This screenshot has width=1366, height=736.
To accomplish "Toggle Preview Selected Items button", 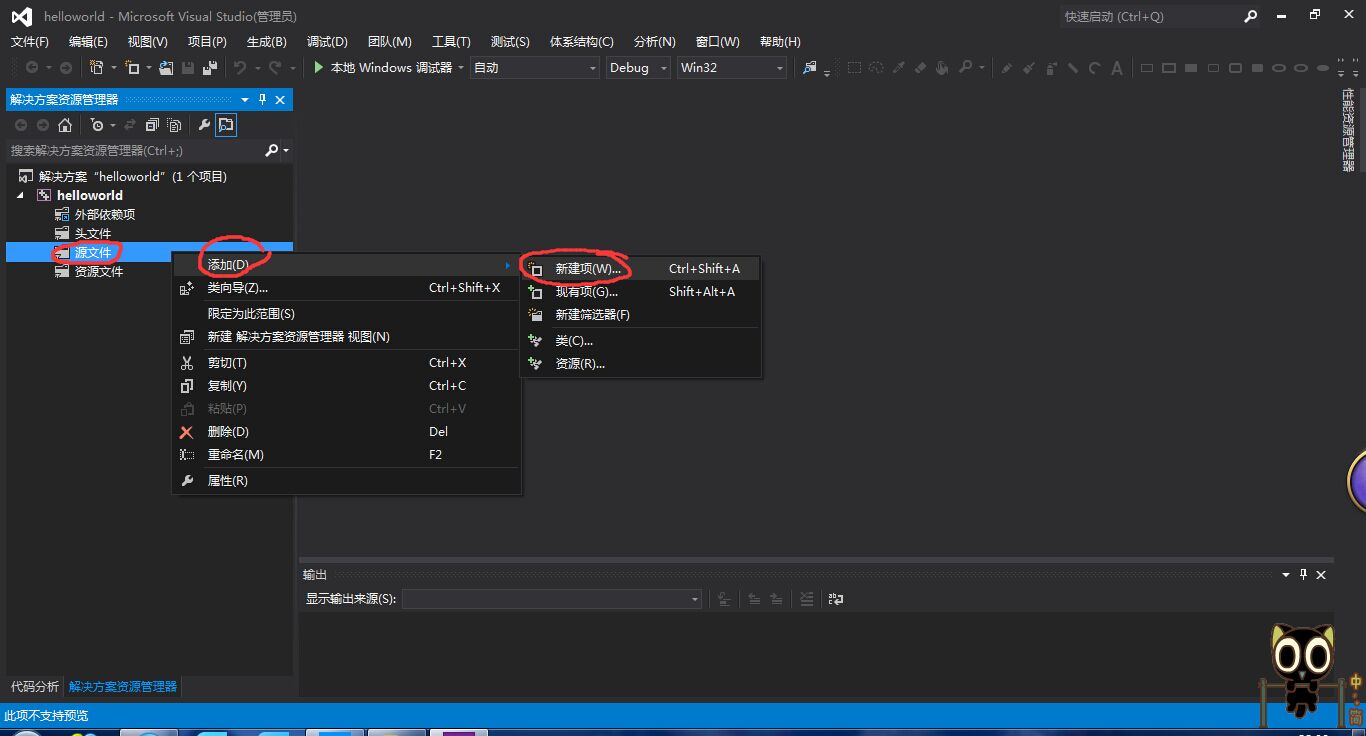I will (226, 125).
